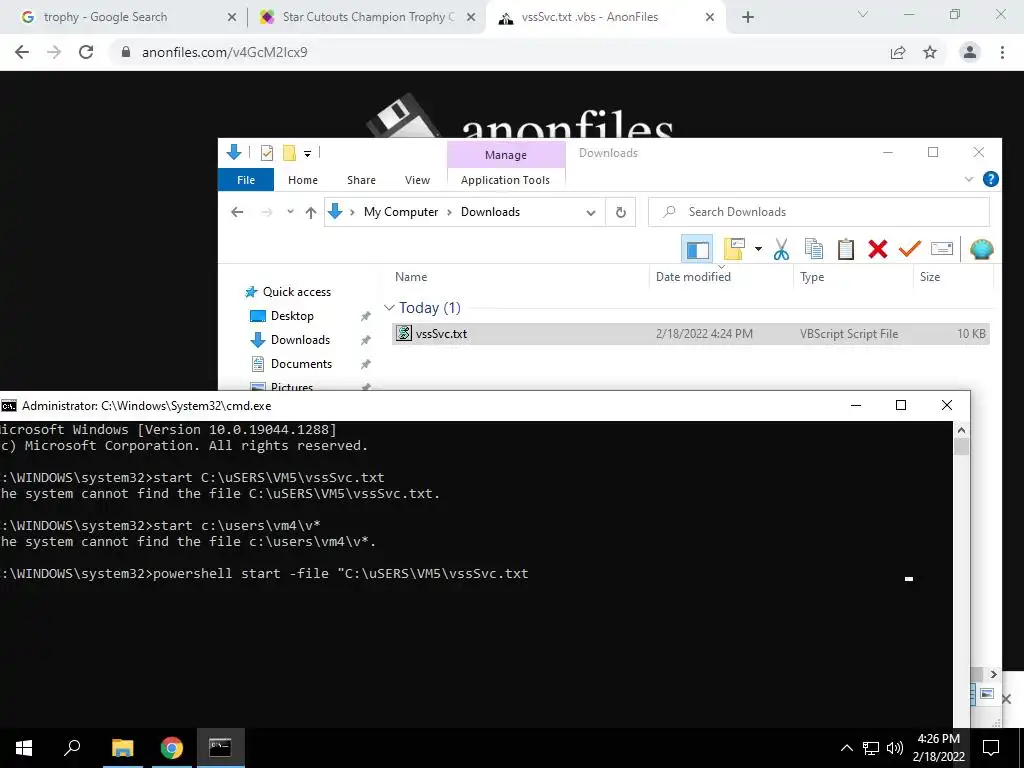Open the notification center icon
The height and width of the screenshot is (768, 1024).
[x=991, y=748]
